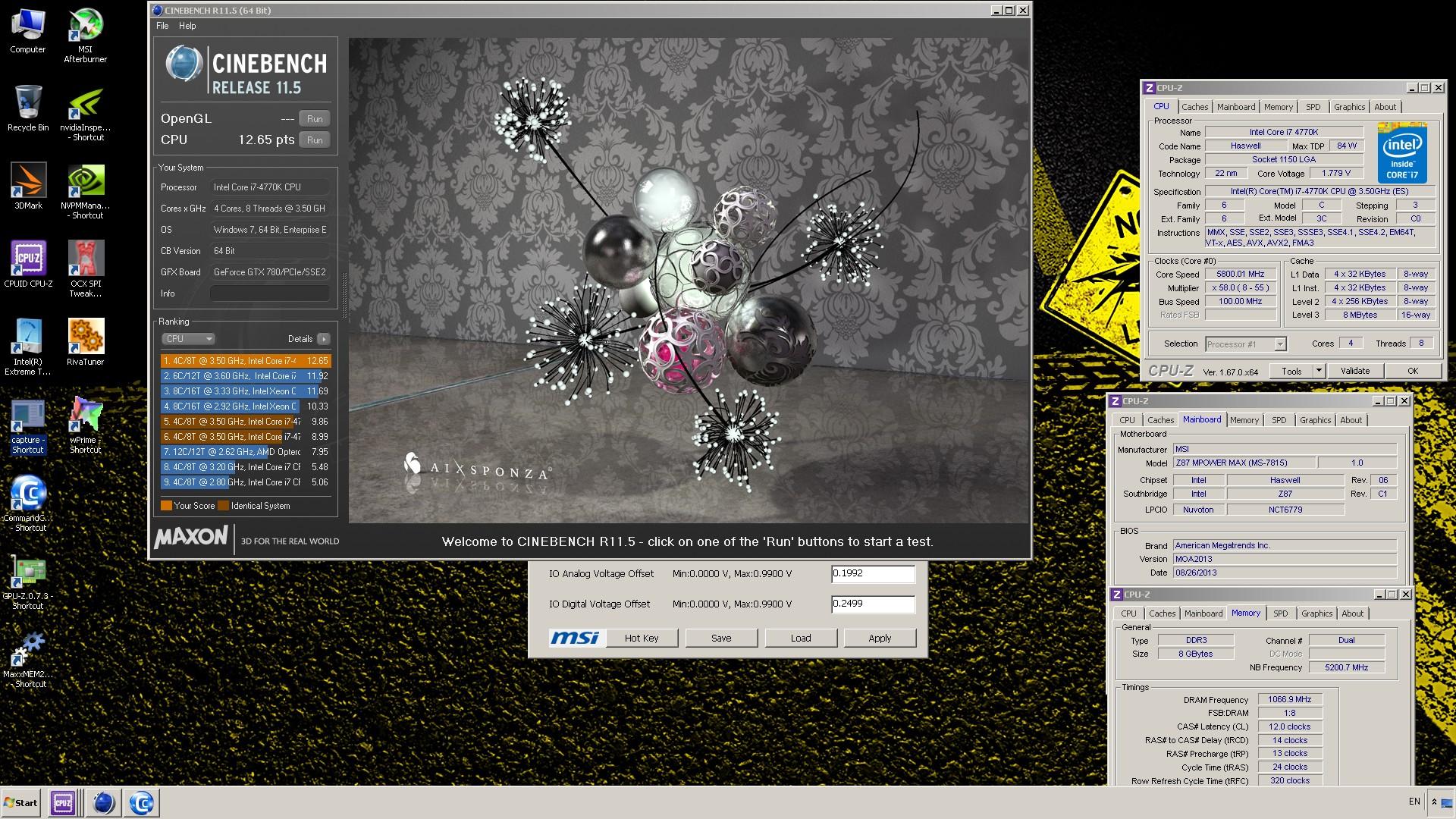Open Graphics tab in top CPU-Z window
Image resolution: width=1456 pixels, height=819 pixels.
tap(1349, 107)
